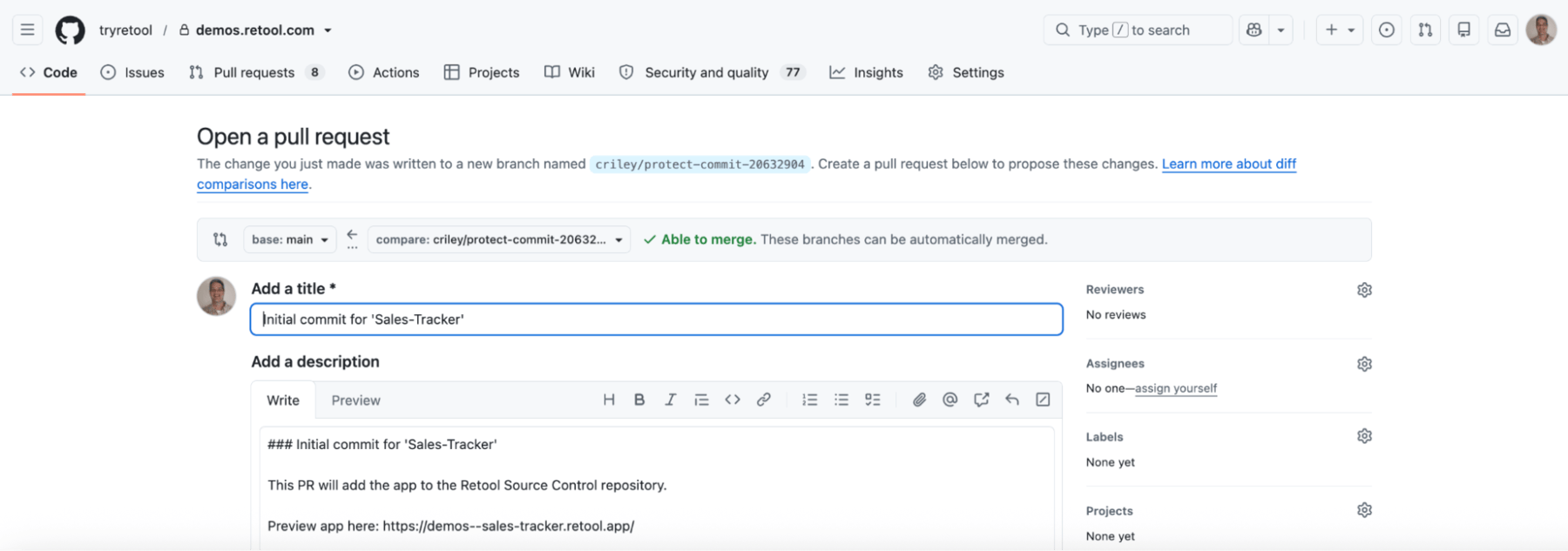The width and height of the screenshot is (1568, 551).
Task: Open your issues from header icon
Action: [1386, 30]
